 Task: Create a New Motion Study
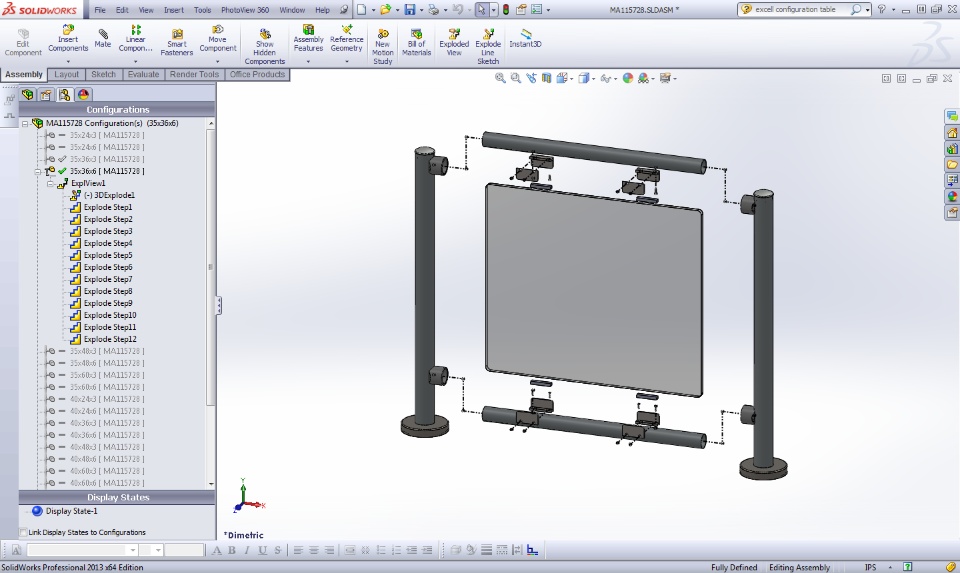point(383,47)
